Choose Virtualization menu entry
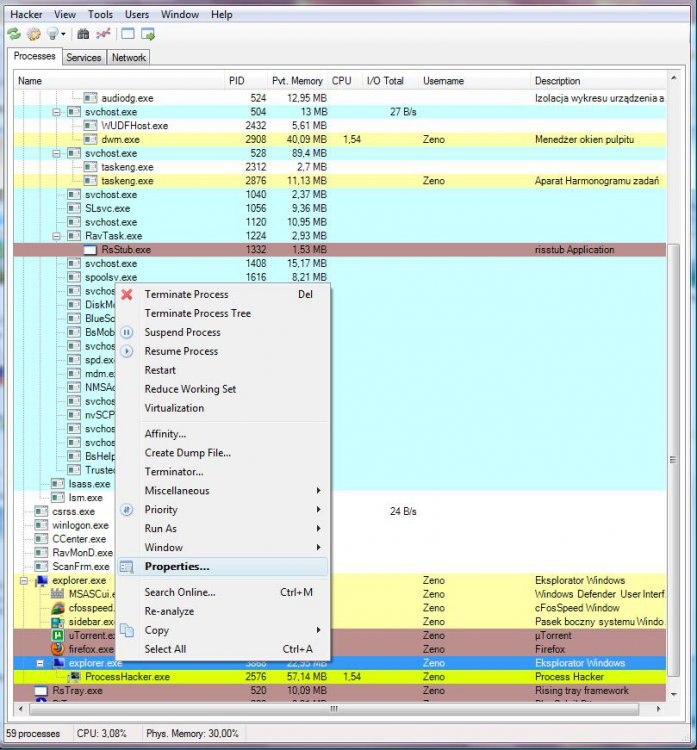Screen dimensions: 697x750 coord(223,408)
